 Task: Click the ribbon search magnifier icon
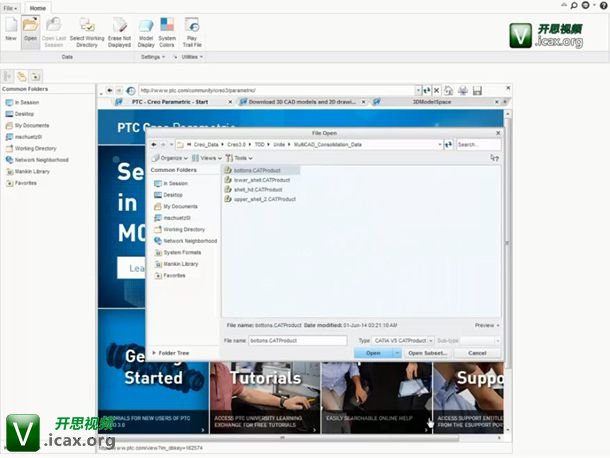click(573, 5)
